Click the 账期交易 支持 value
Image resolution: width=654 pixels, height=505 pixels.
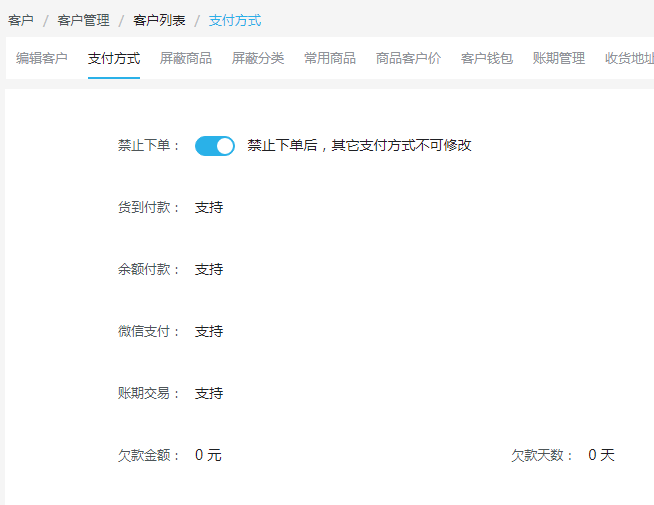209,393
